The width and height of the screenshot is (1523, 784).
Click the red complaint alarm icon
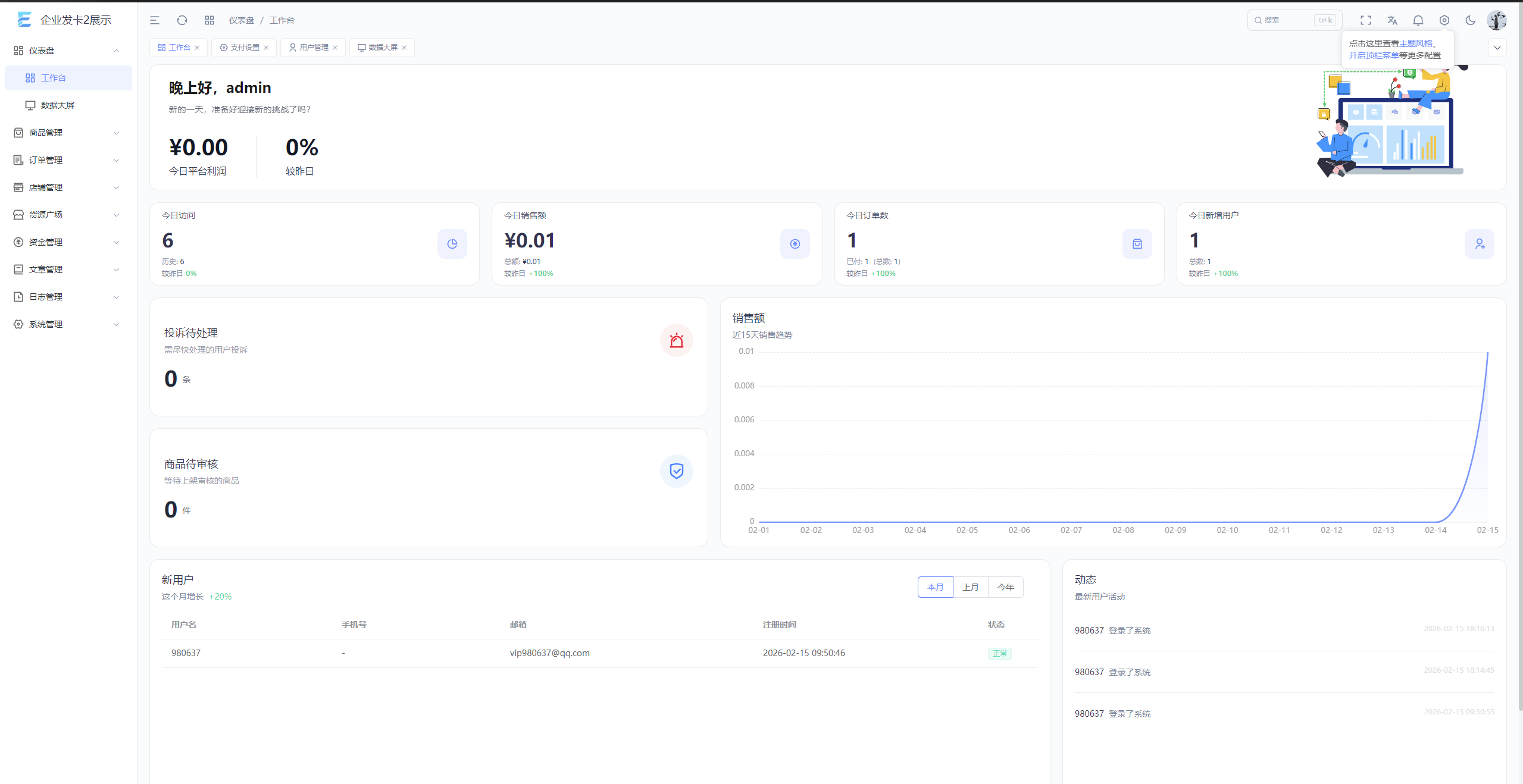tap(677, 341)
